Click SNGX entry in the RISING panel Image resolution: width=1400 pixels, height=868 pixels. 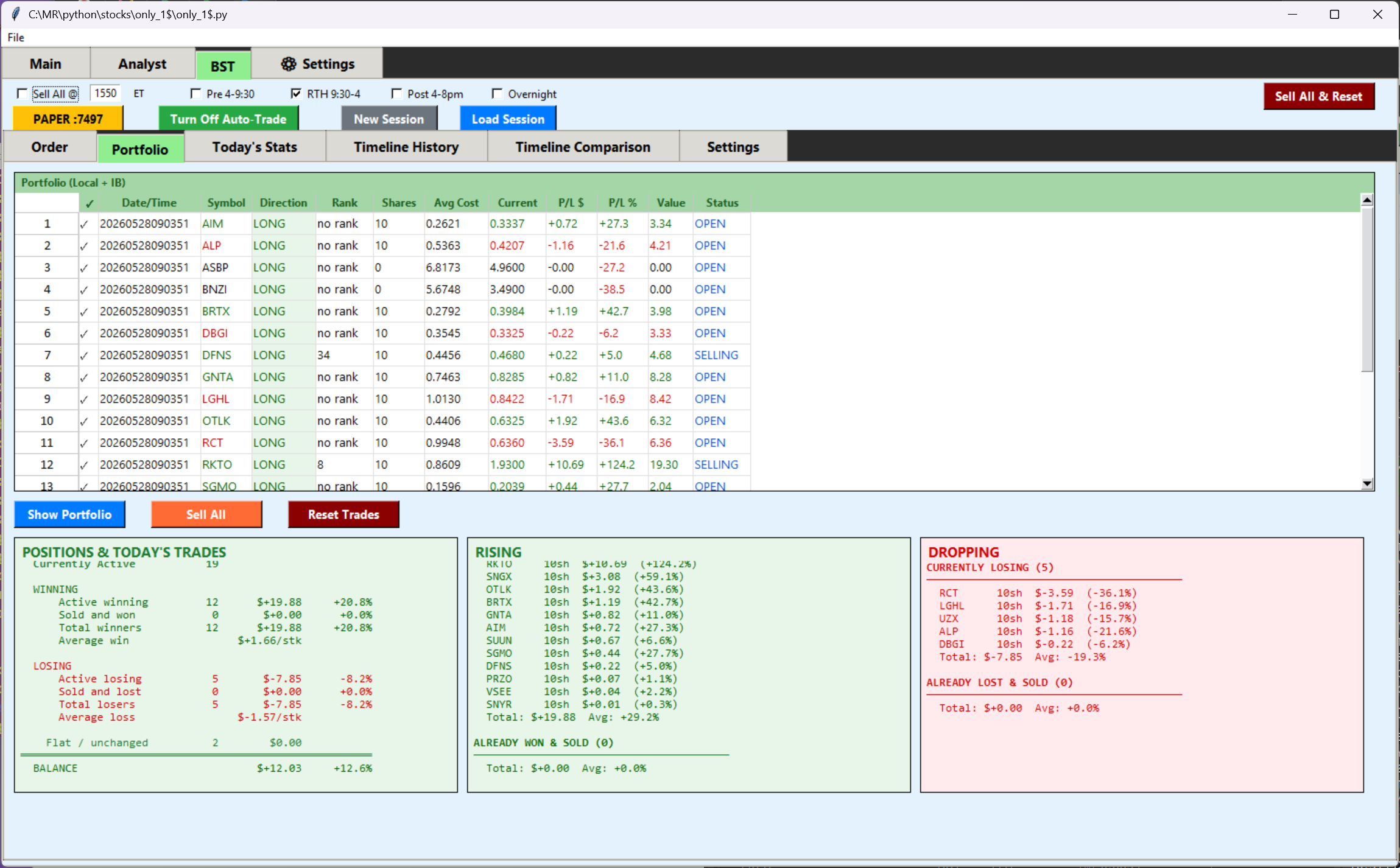point(585,576)
